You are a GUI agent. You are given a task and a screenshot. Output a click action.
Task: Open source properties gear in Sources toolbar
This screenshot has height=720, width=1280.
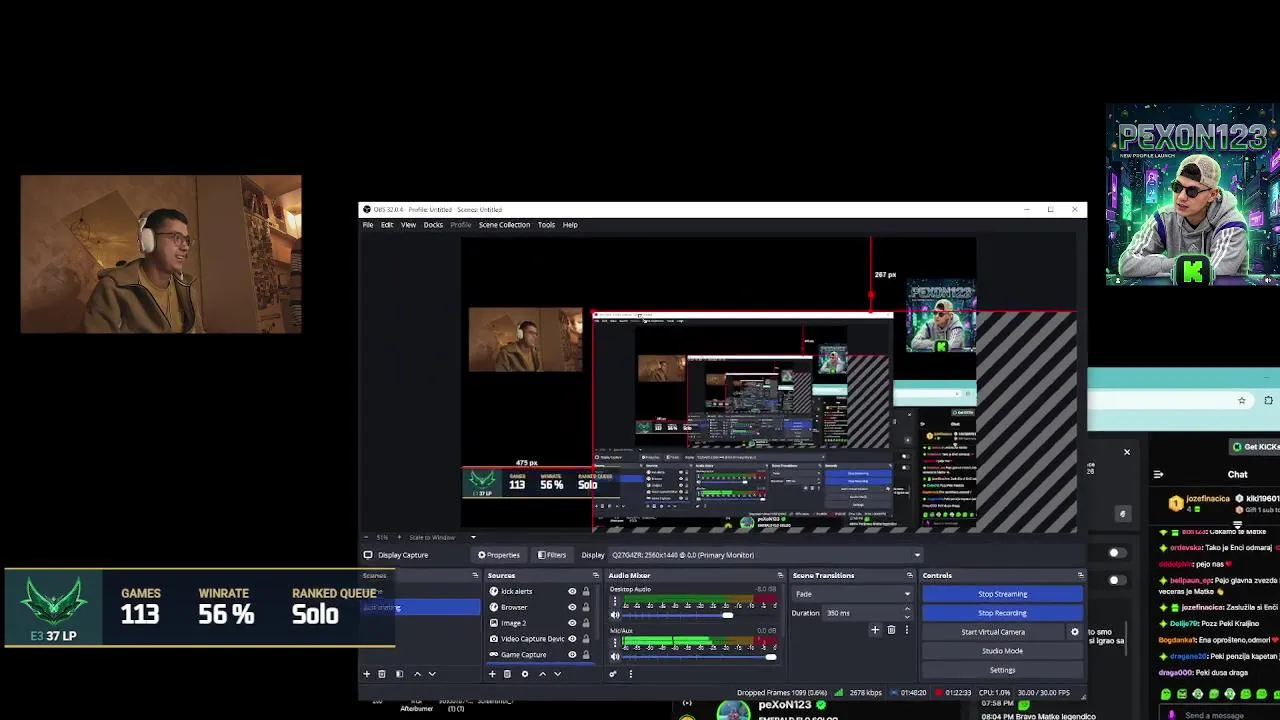pyautogui.click(x=524, y=674)
